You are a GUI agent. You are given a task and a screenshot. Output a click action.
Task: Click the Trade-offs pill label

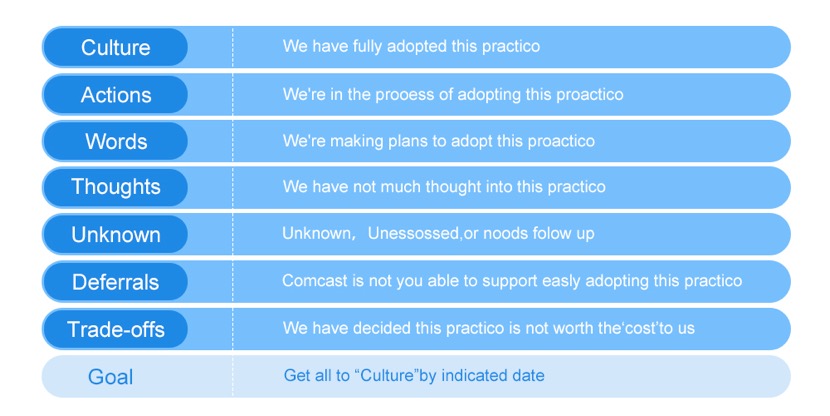tap(115, 329)
